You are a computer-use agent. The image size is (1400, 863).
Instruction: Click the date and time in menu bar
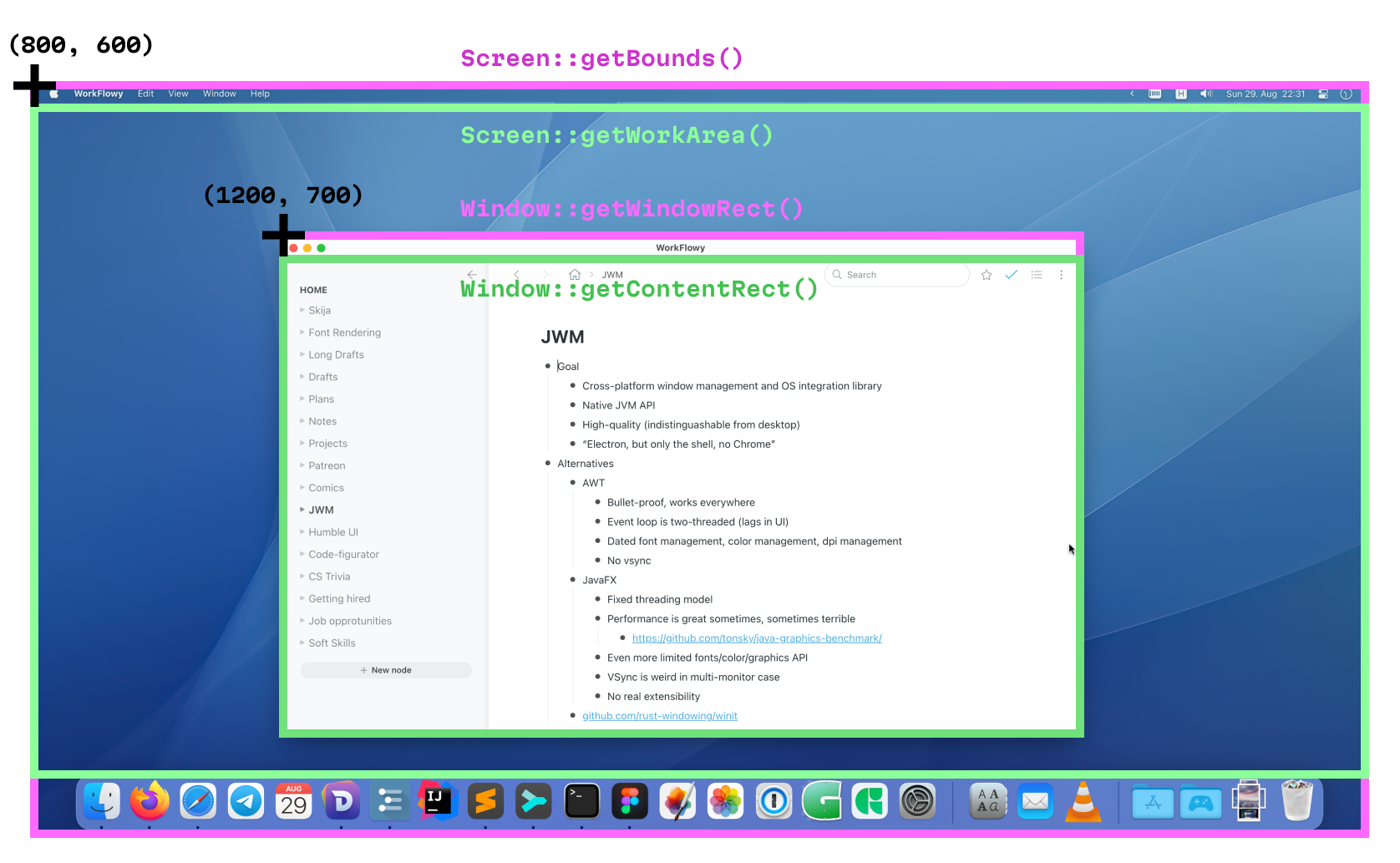click(1266, 94)
